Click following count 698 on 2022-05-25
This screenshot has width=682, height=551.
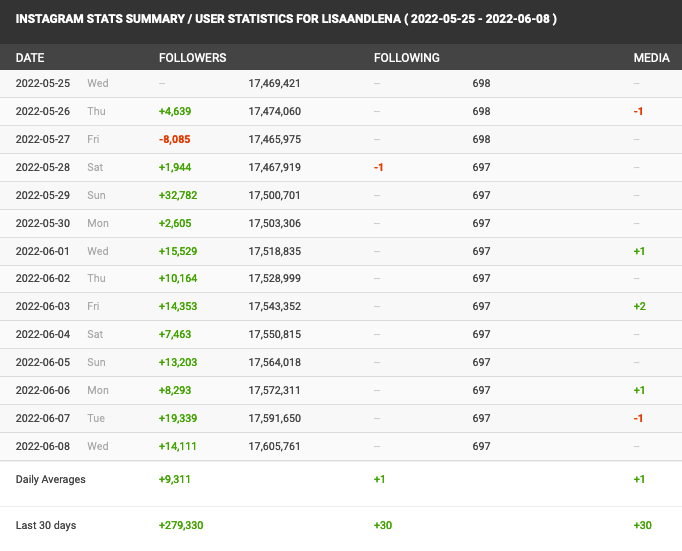click(x=481, y=83)
